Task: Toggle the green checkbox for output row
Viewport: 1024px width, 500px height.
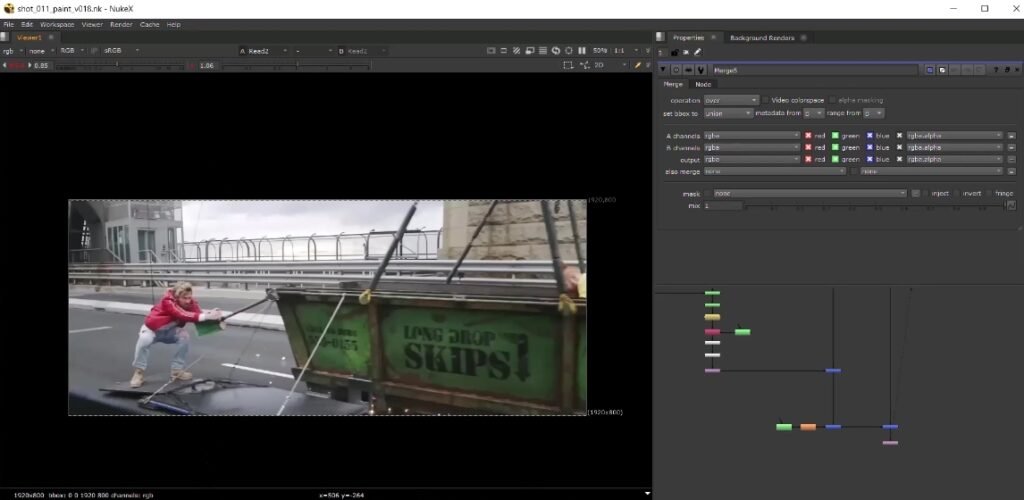Action: pyautogui.click(x=835, y=159)
